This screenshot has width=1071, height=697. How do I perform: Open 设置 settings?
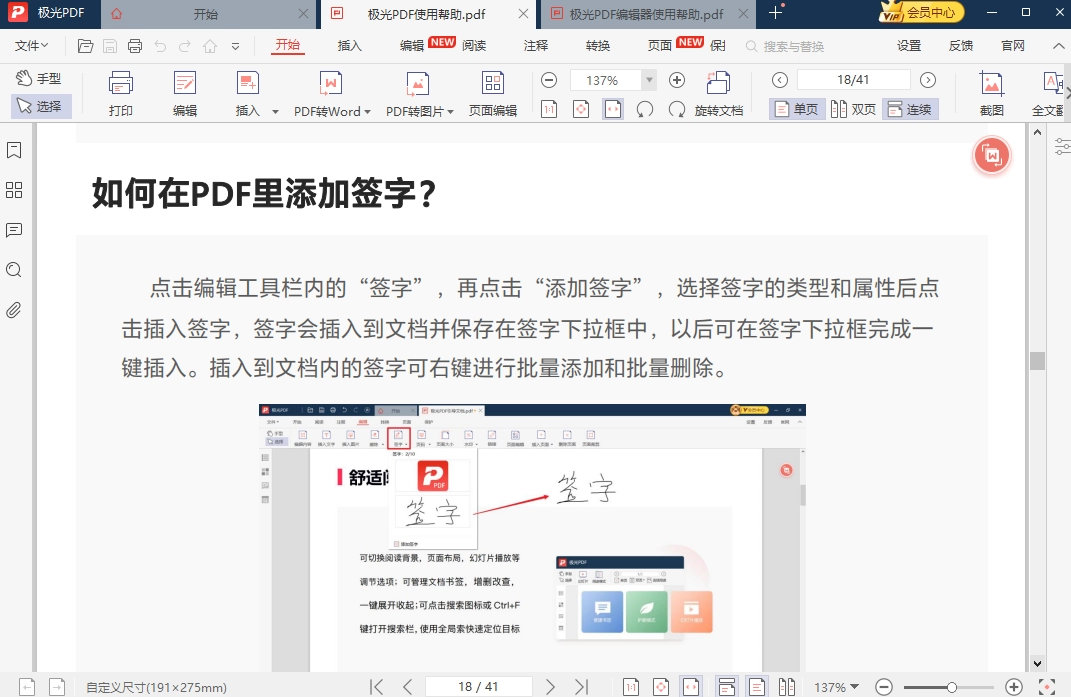pyautogui.click(x=908, y=46)
